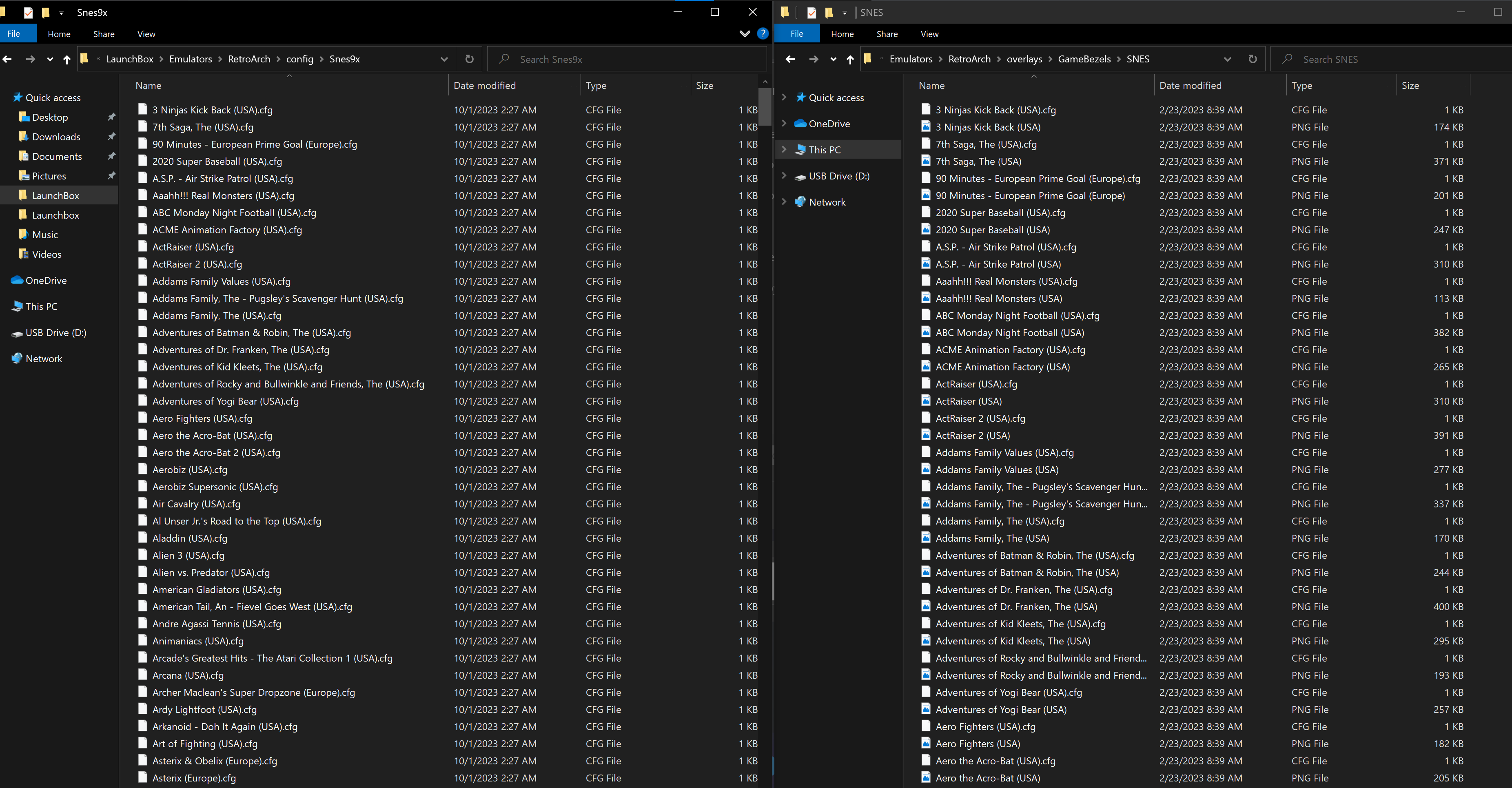The height and width of the screenshot is (788, 1512).
Task: Open Explorer help question mark icon
Action: (763, 34)
